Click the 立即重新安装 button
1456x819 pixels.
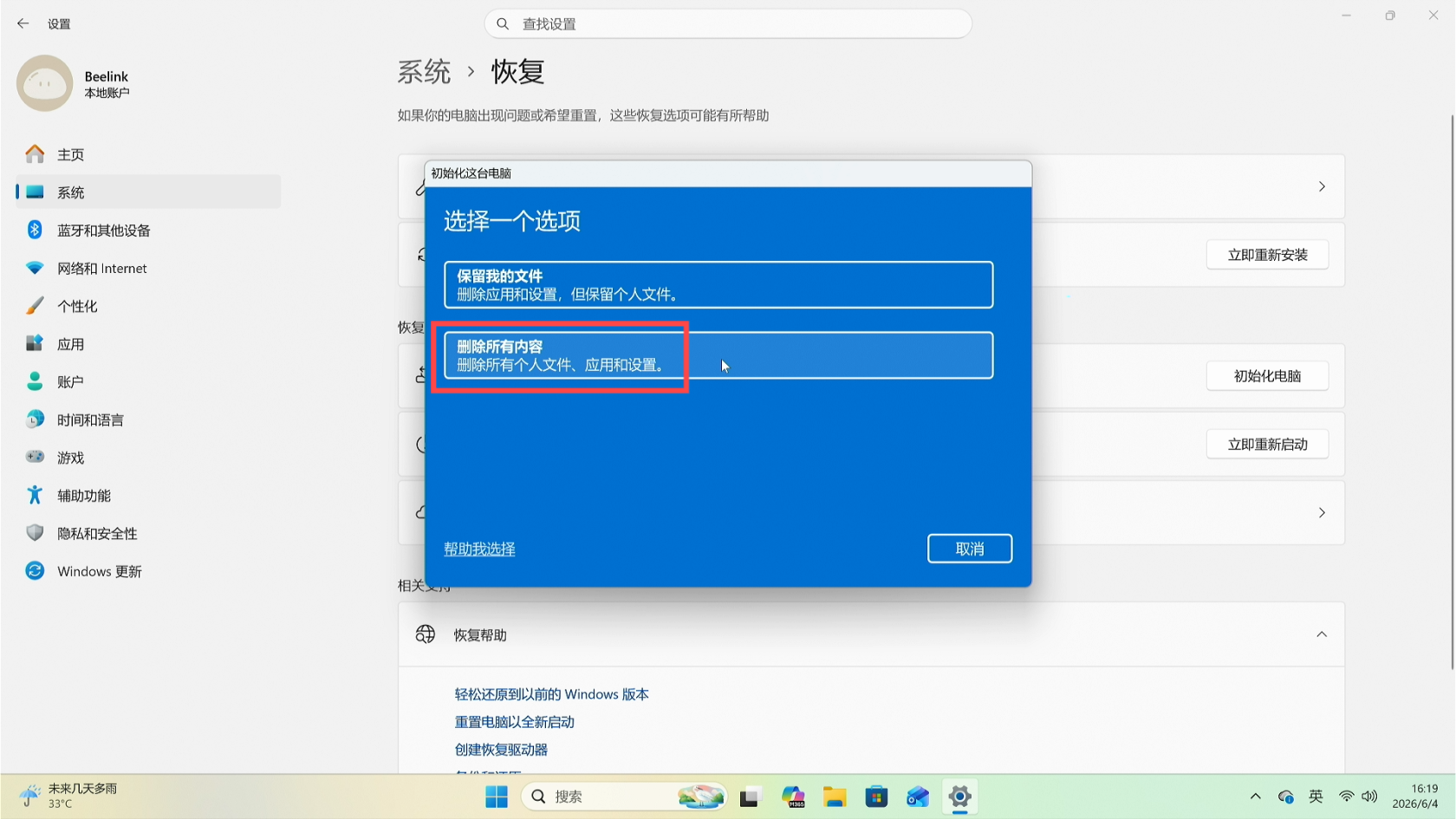pos(1267,255)
